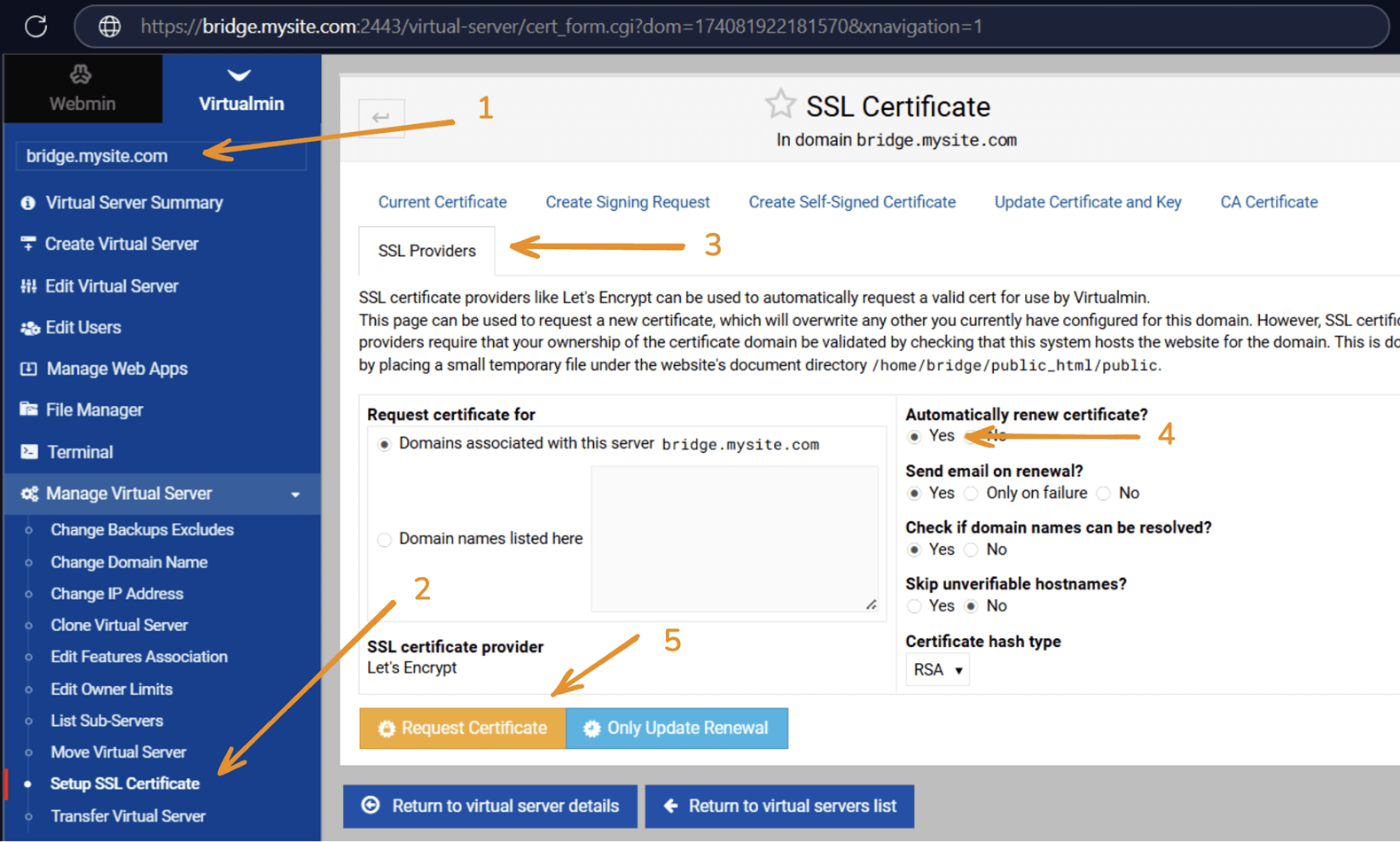1400x842 pixels.
Task: Select 'Domain names listed here' radio button
Action: [384, 540]
